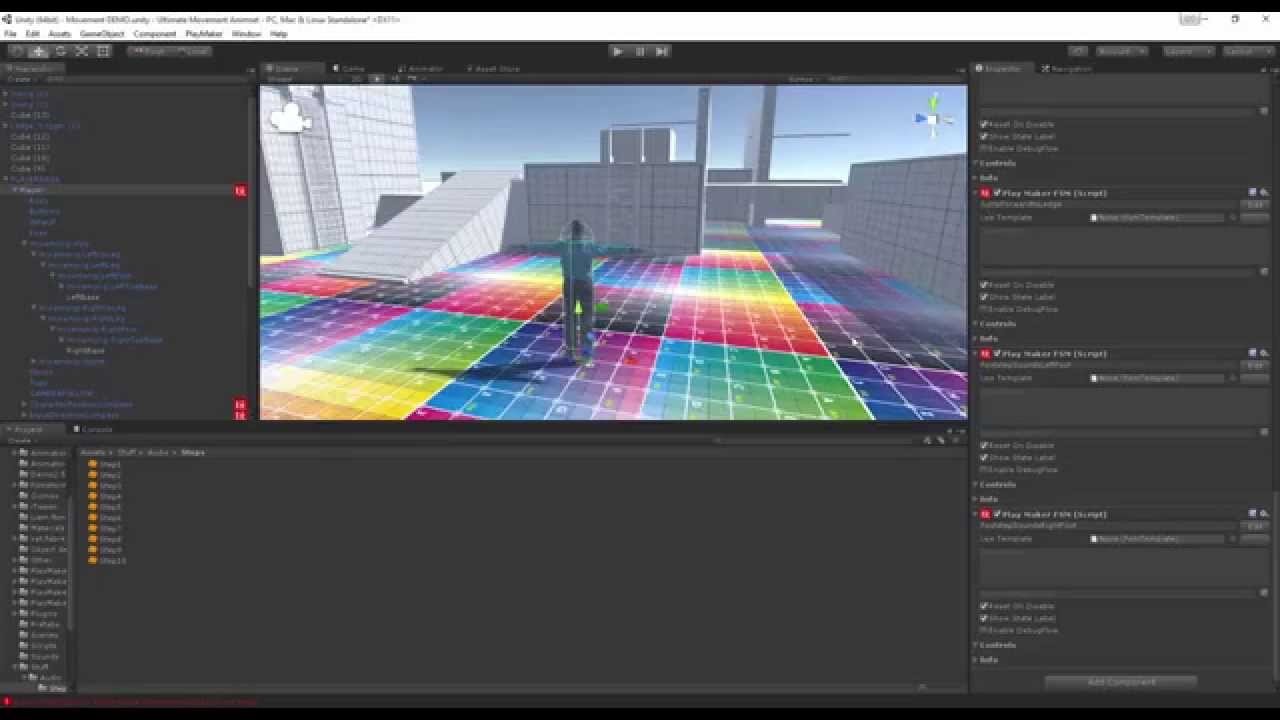Click the camera gizmo in the Scene view
This screenshot has width=1280, height=720.
tap(289, 119)
